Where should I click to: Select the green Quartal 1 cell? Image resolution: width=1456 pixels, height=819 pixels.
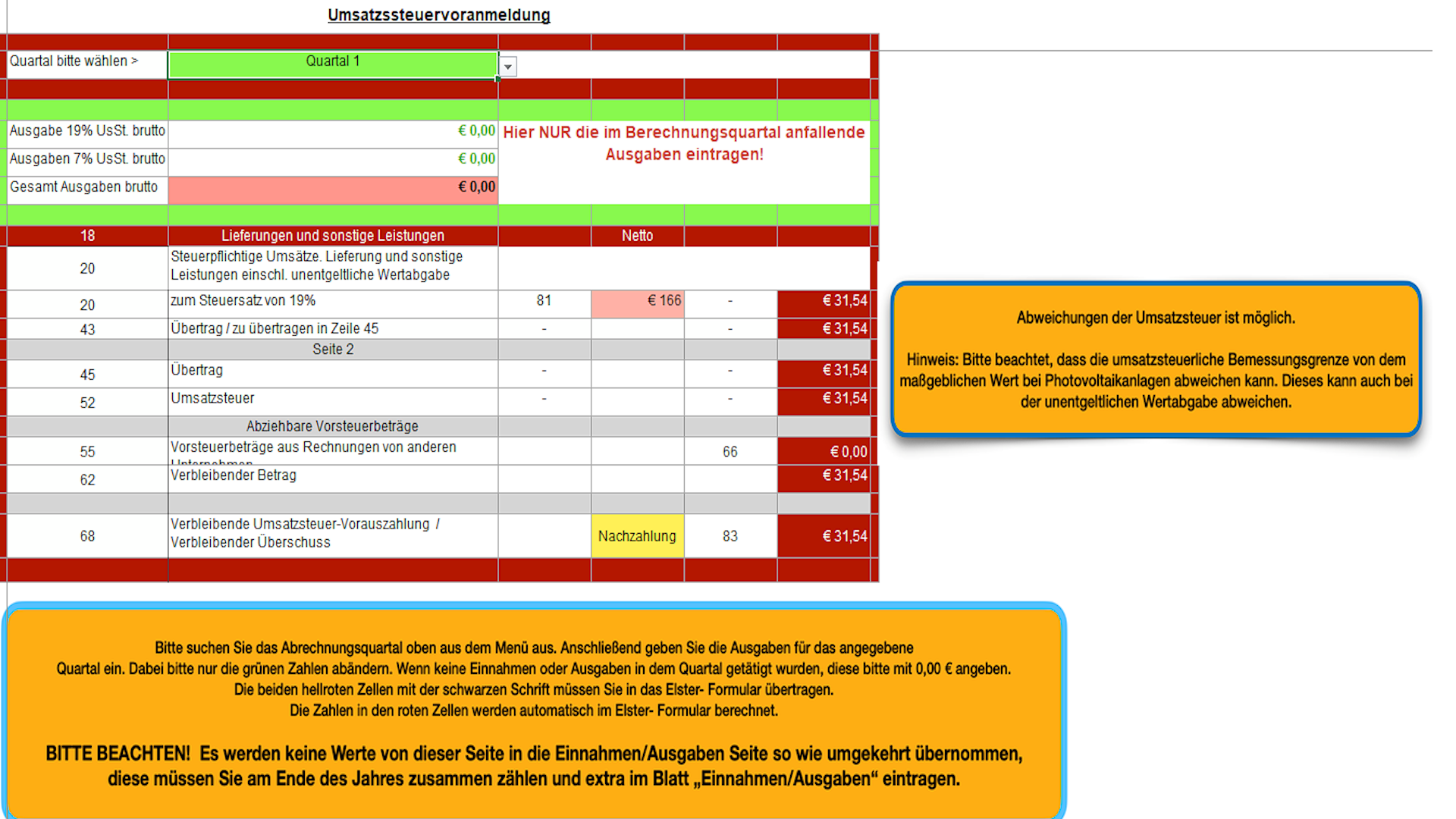click(332, 64)
